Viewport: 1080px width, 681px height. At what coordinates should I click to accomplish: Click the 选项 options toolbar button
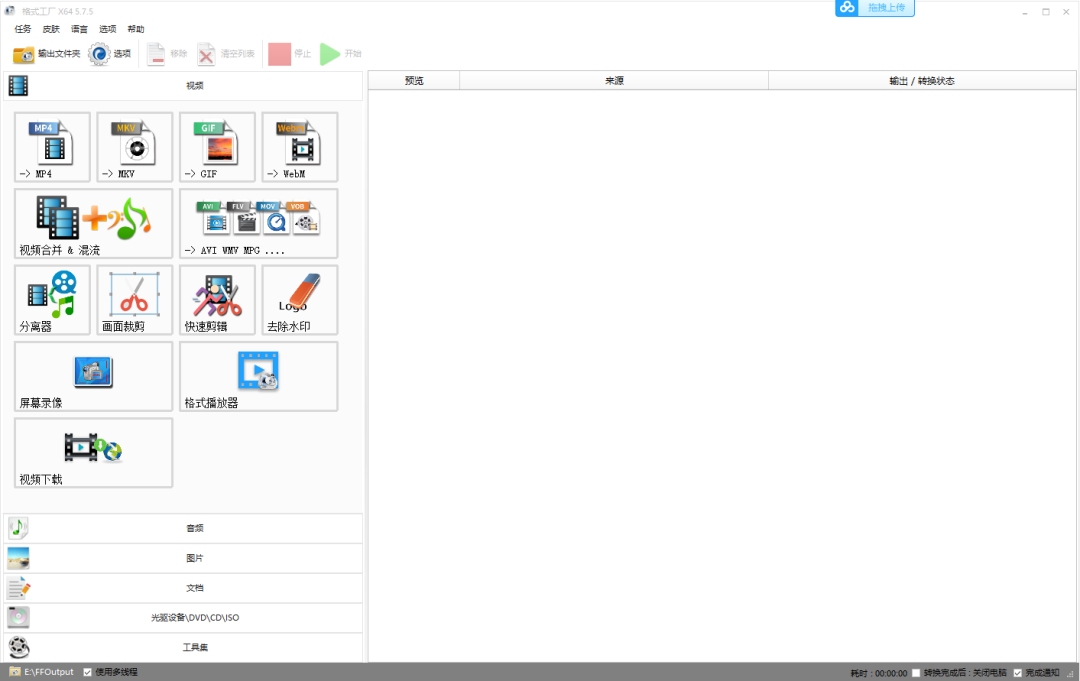coord(110,54)
